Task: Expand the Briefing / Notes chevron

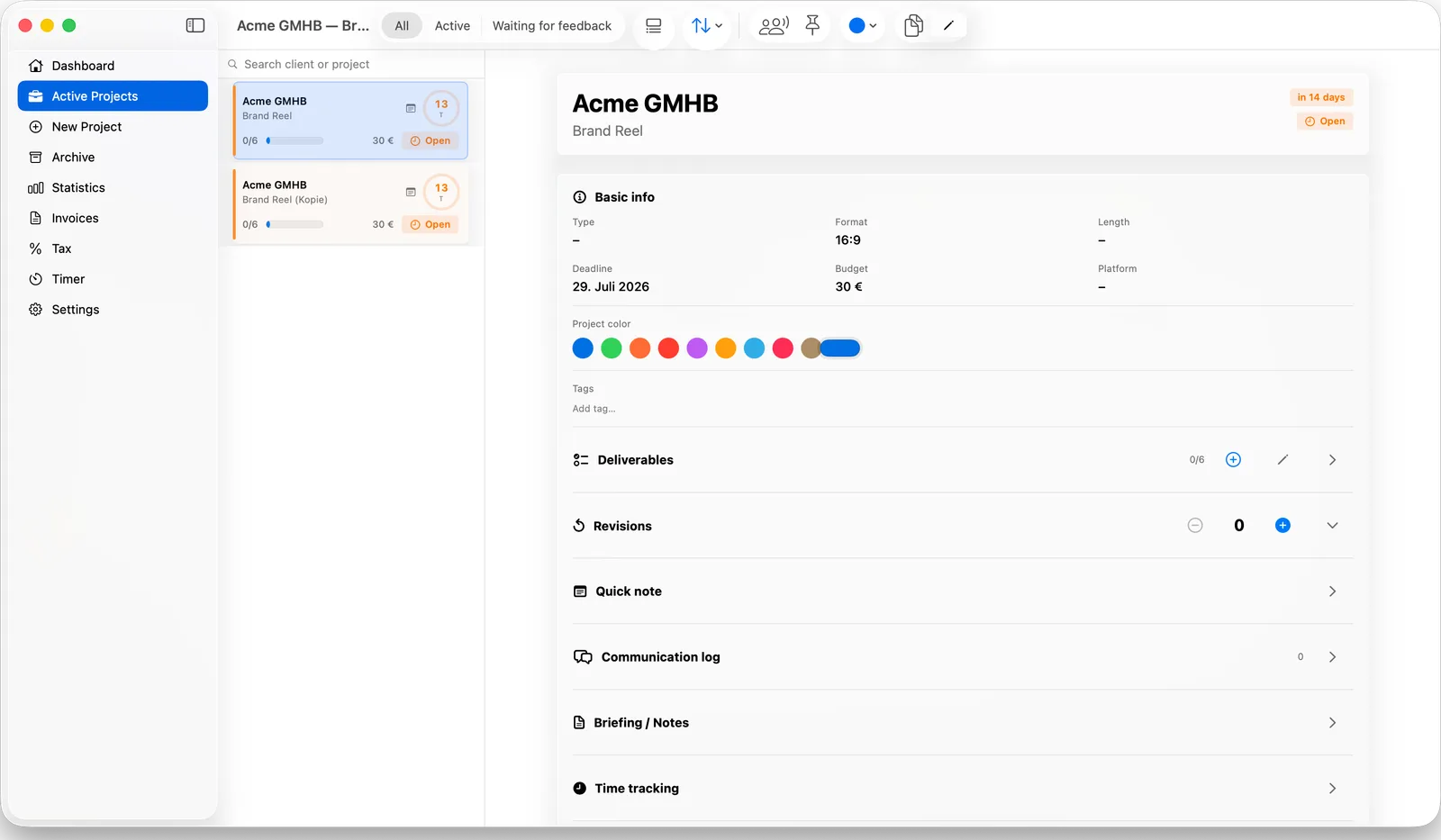Action: pyautogui.click(x=1333, y=723)
